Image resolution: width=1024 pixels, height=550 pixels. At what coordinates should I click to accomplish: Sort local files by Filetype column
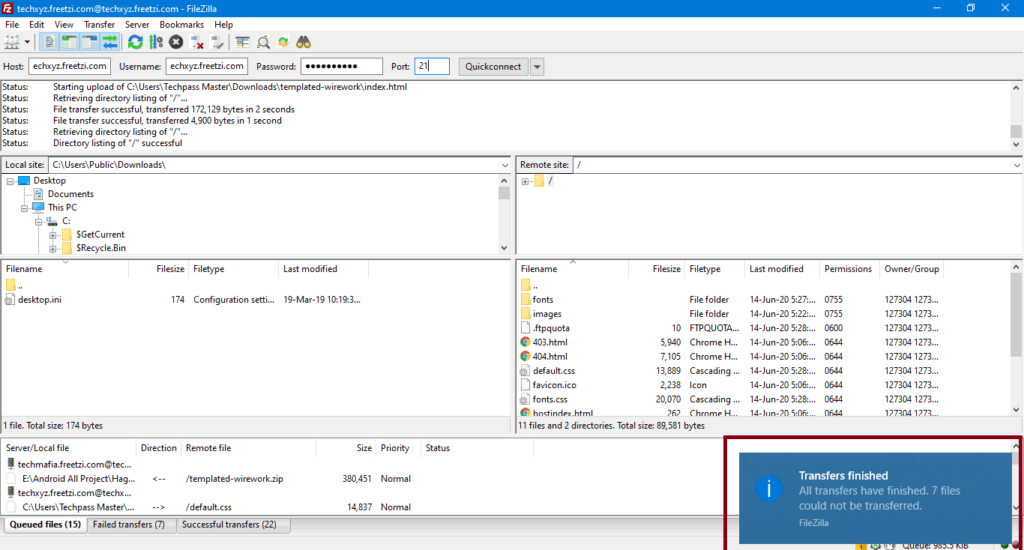[233, 268]
